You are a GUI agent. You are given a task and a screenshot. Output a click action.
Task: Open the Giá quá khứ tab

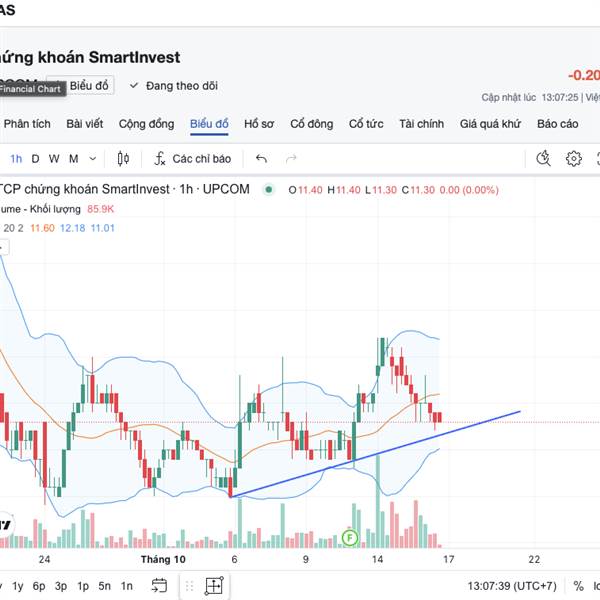pos(490,124)
